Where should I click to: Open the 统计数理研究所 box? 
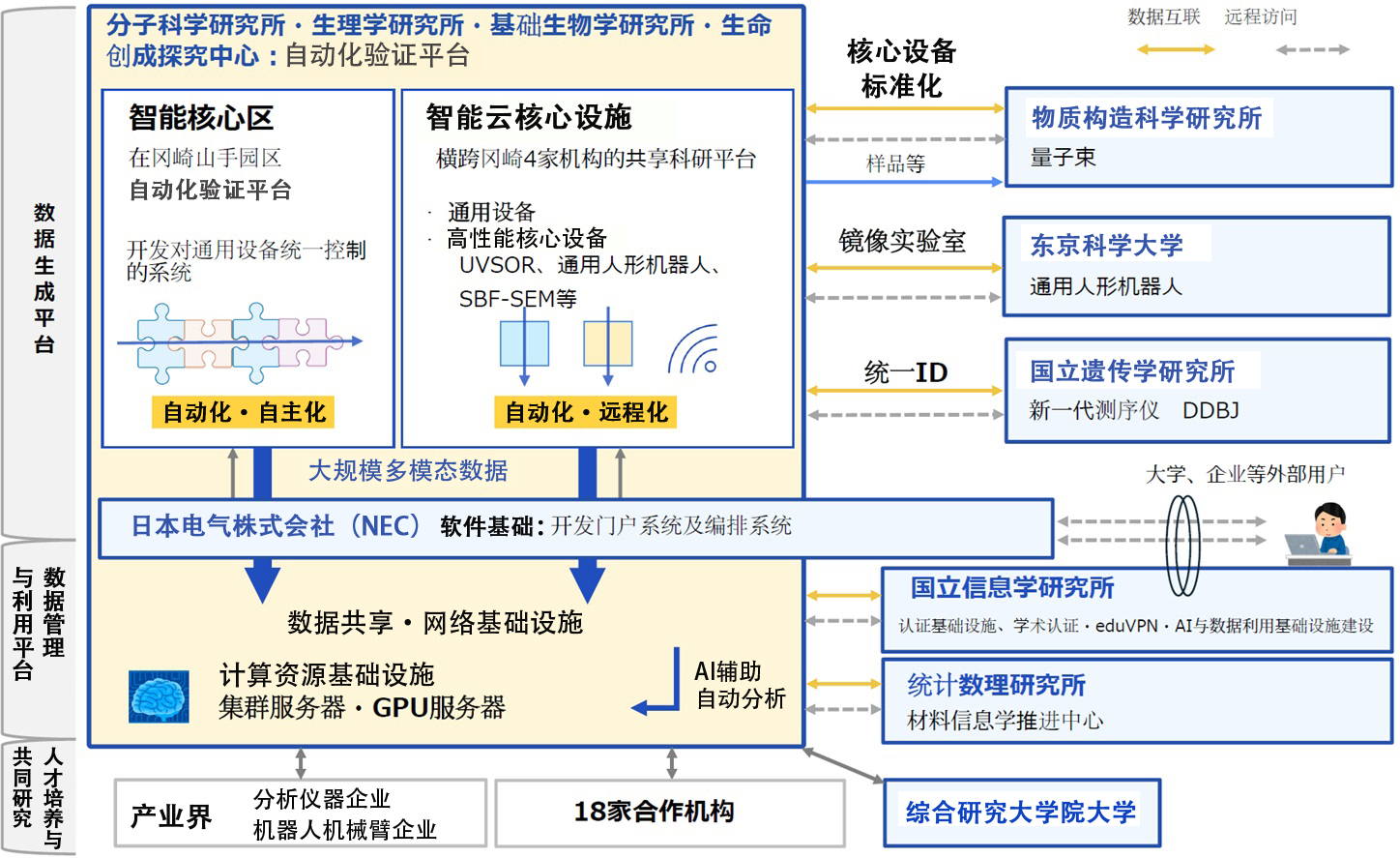click(1137, 702)
